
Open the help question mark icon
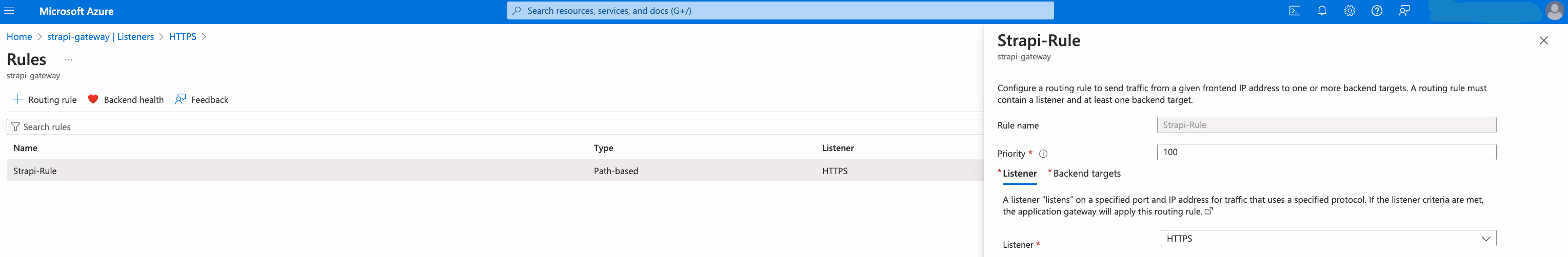coord(1377,11)
